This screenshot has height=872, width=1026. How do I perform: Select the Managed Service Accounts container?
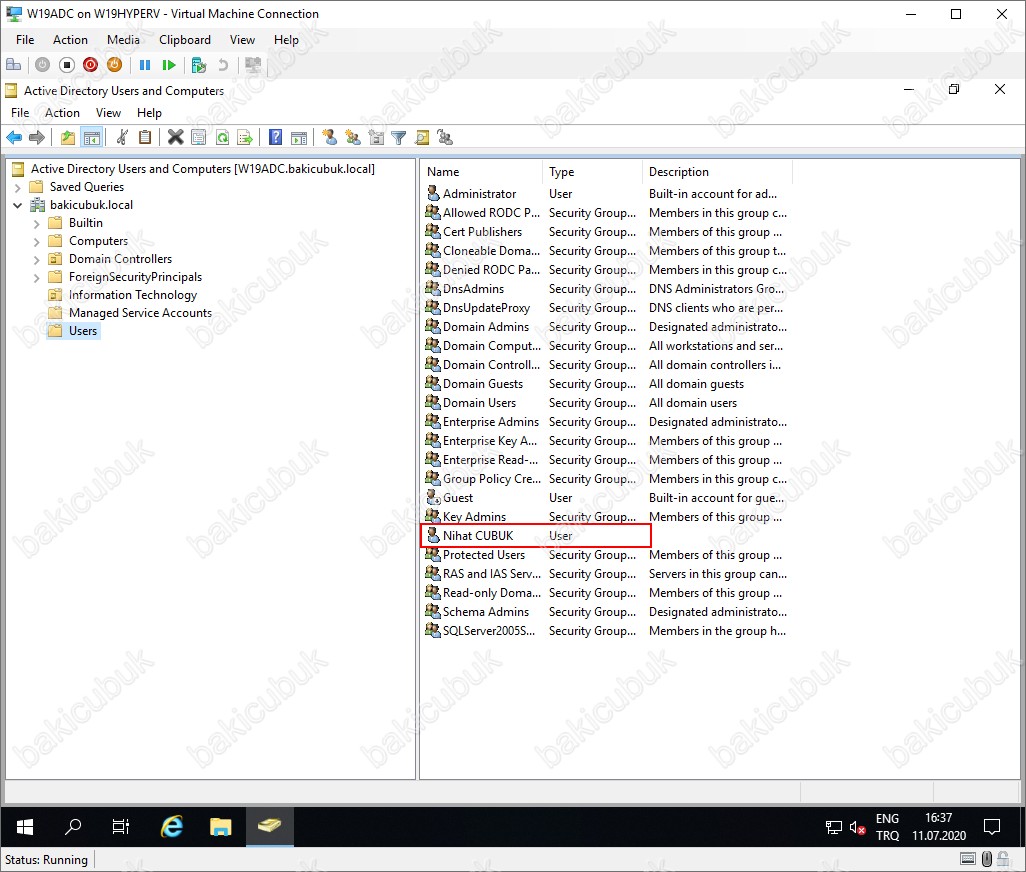(140, 313)
